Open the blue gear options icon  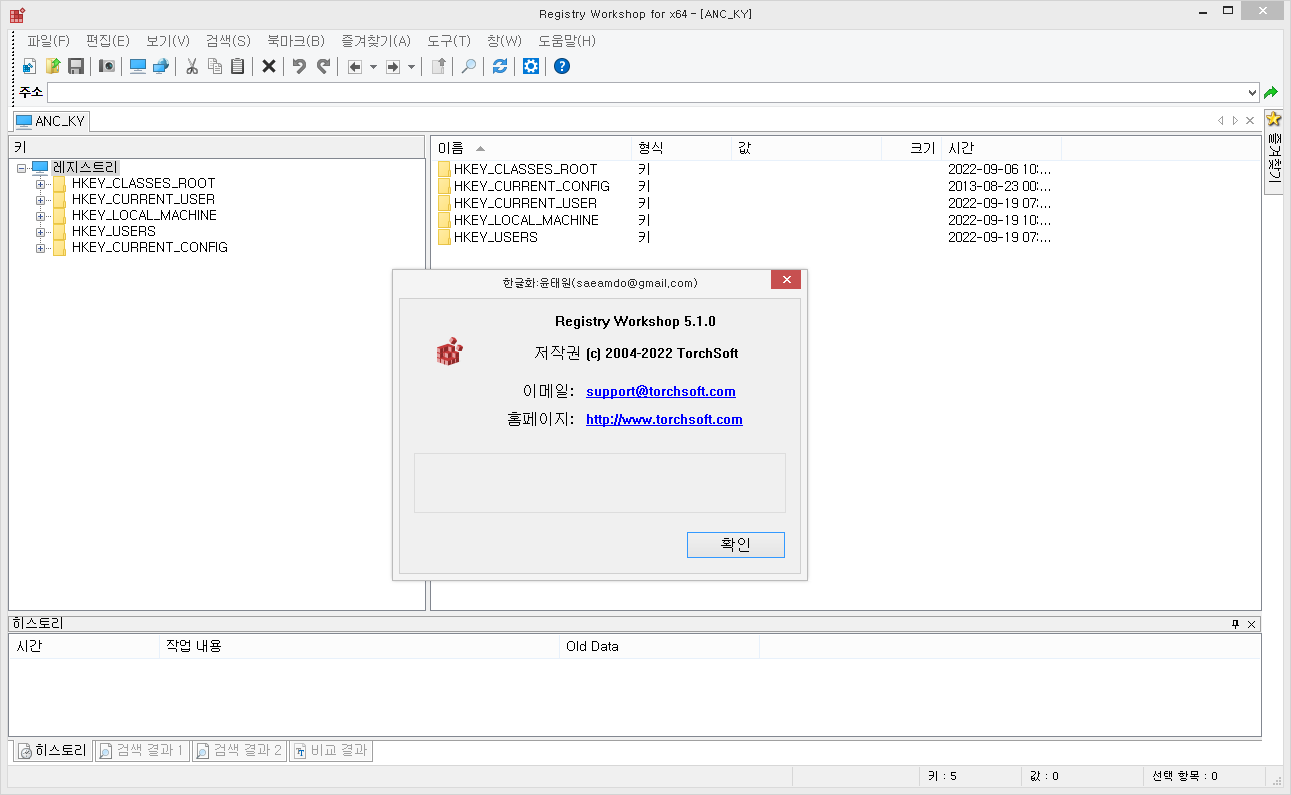click(532, 66)
